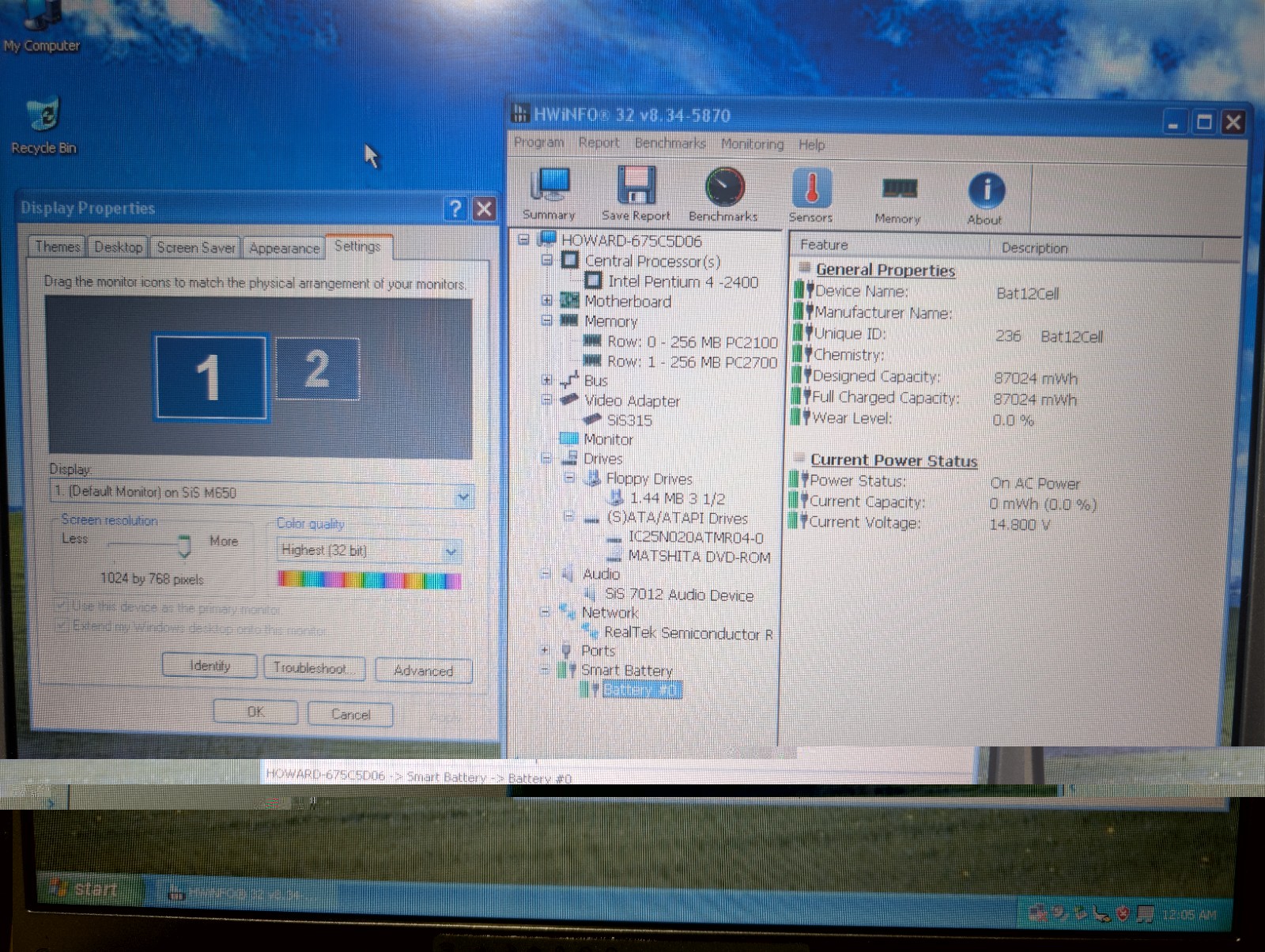The image size is (1265, 952).
Task: Select the HOWARD-675C5D06 computer node
Action: click(631, 240)
